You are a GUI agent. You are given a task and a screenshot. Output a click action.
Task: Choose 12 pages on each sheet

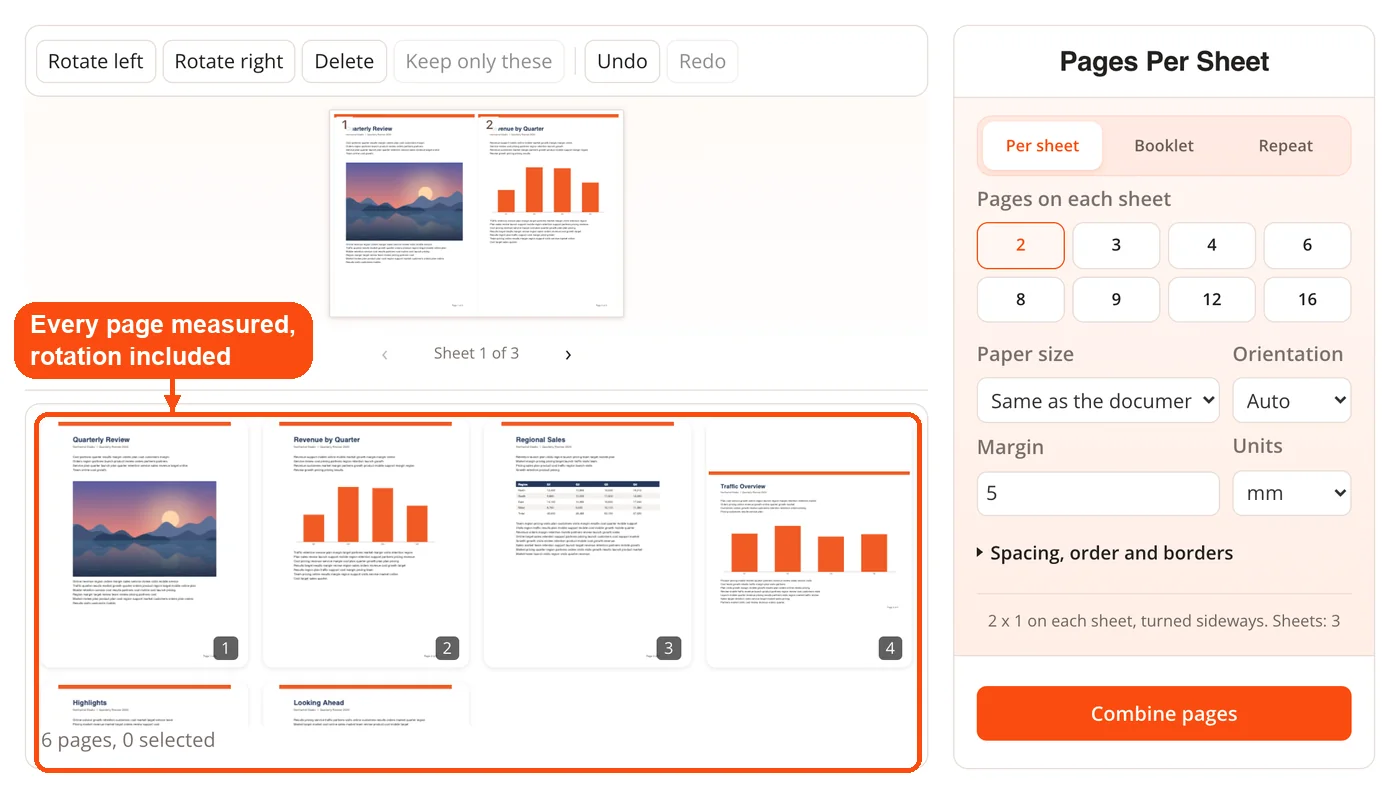pyautogui.click(x=1212, y=299)
